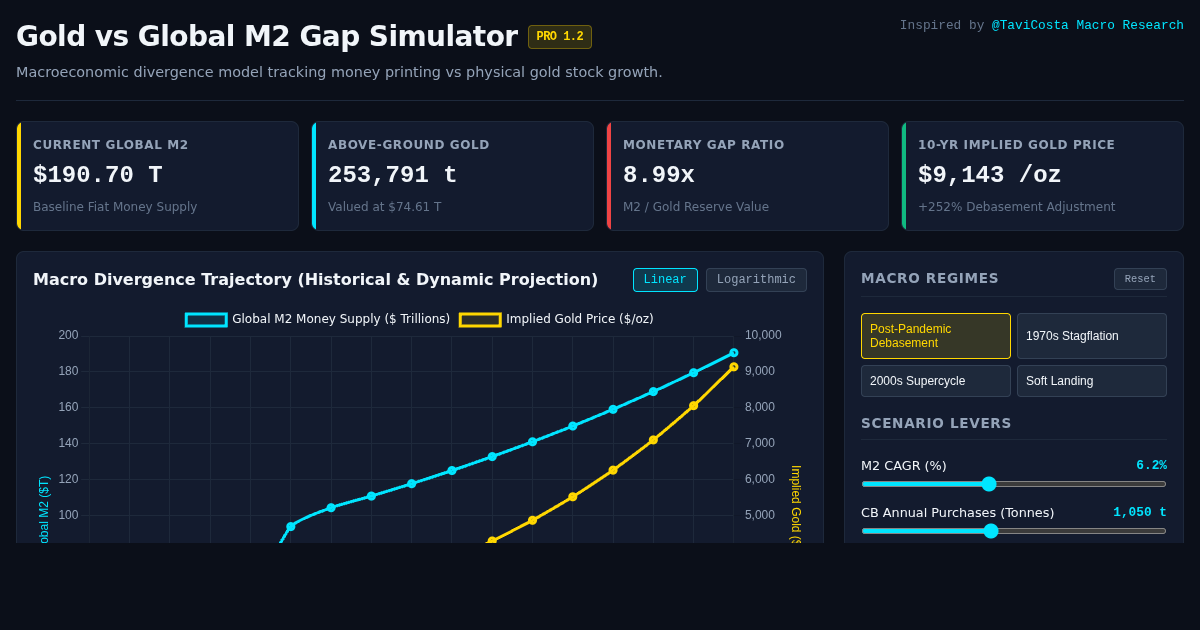Click the Current Global M2 card
Screen dimensions: 1200x630
[157, 176]
